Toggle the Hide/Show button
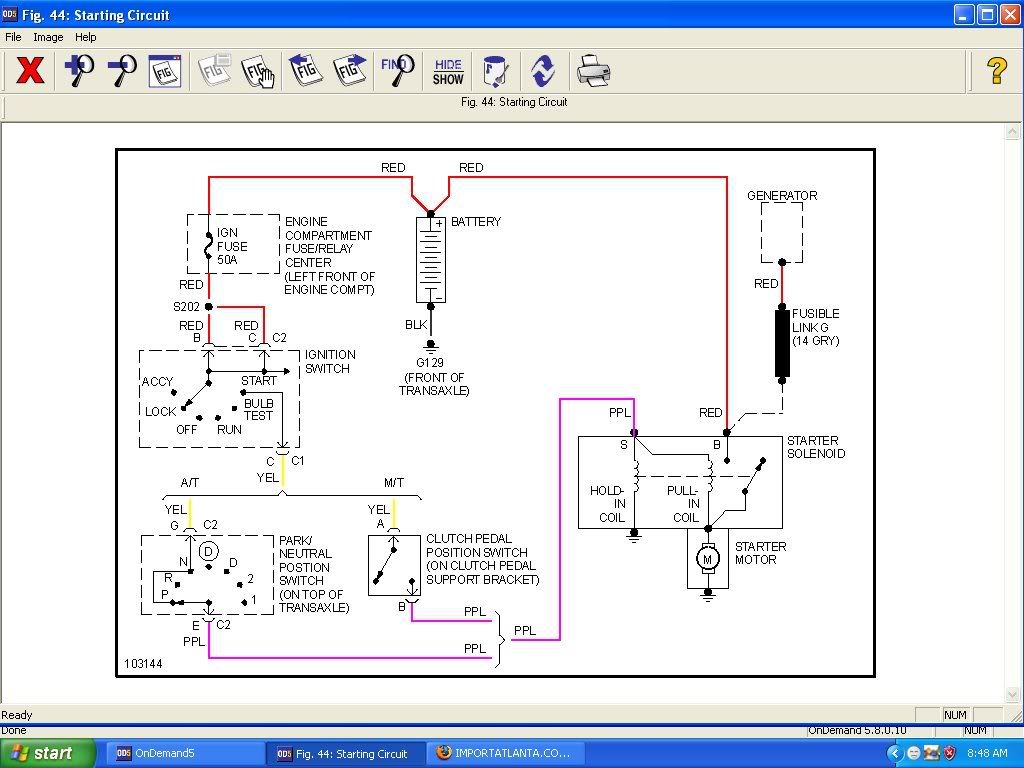The width and height of the screenshot is (1024, 768). (448, 71)
